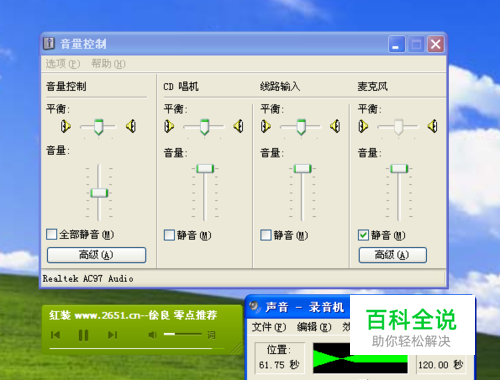Skip to next track in green player
This screenshot has height=380, width=500.
[113, 335]
